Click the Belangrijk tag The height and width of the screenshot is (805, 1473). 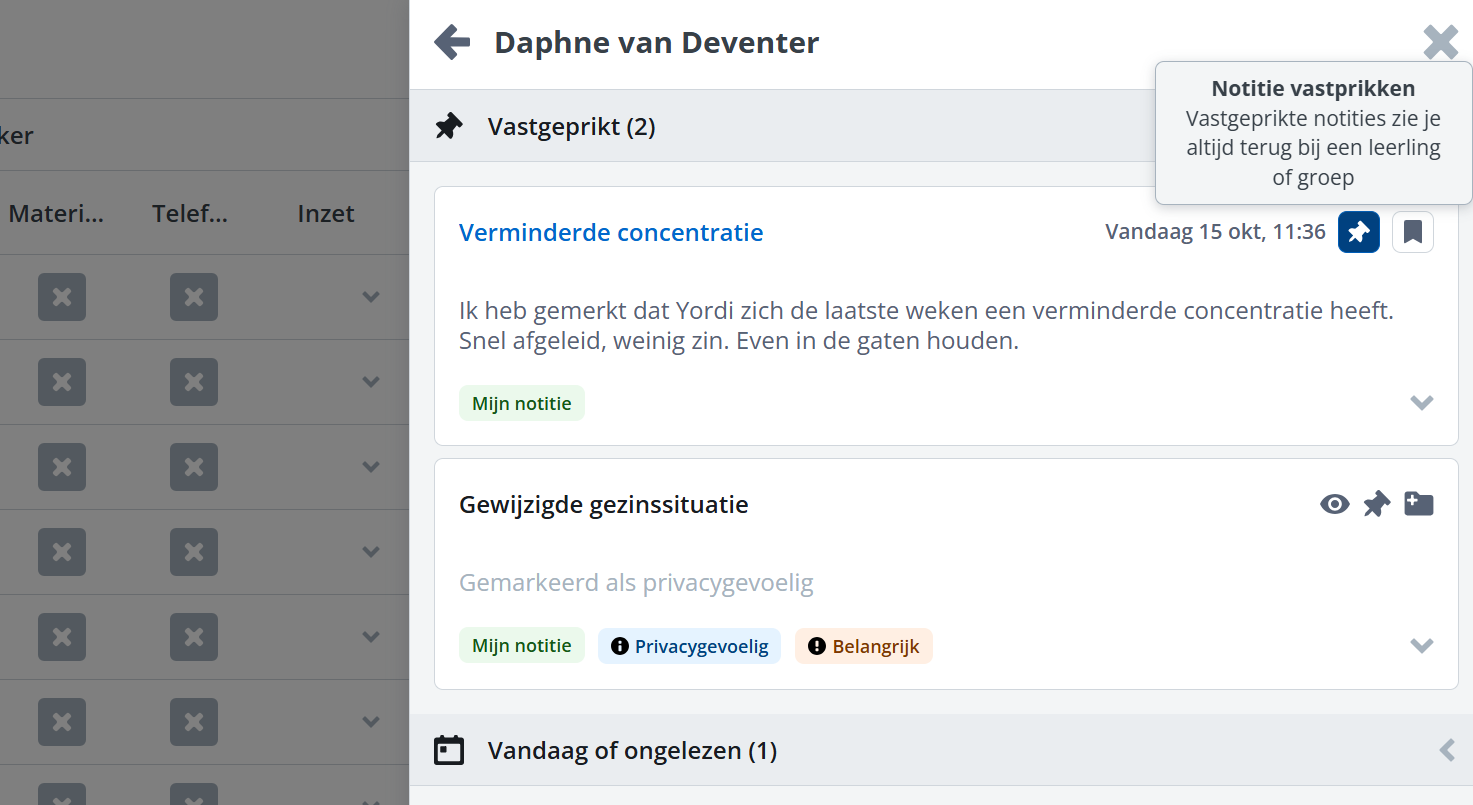coord(863,646)
